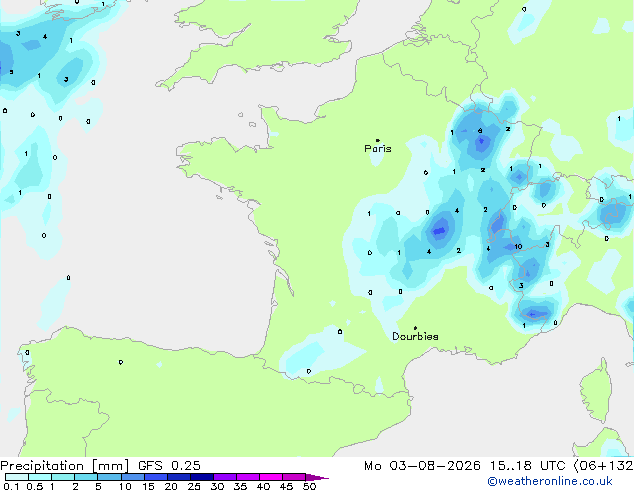Screen dimensions: 634x490
Task: Click the '15..18 UTC' time range text
Action: tap(527, 466)
